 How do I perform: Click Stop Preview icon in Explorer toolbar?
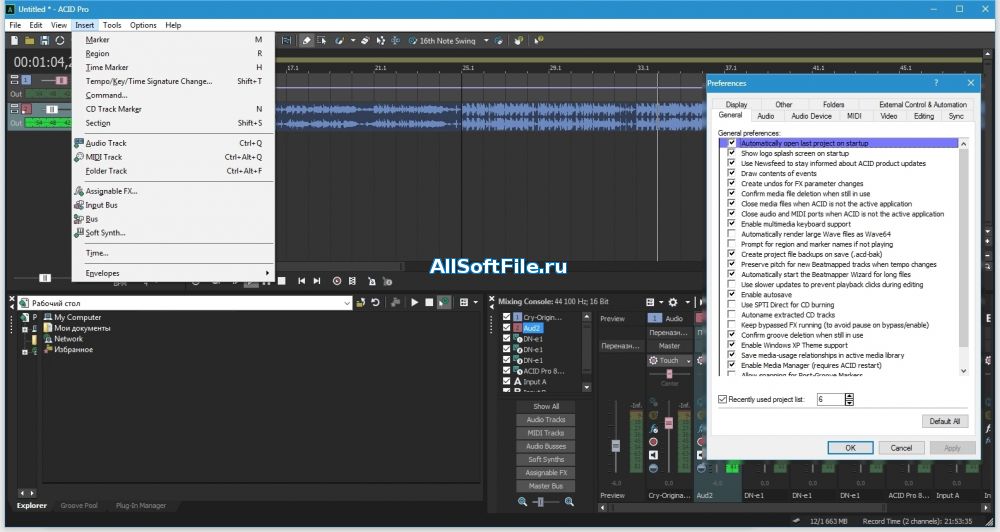tap(429, 302)
